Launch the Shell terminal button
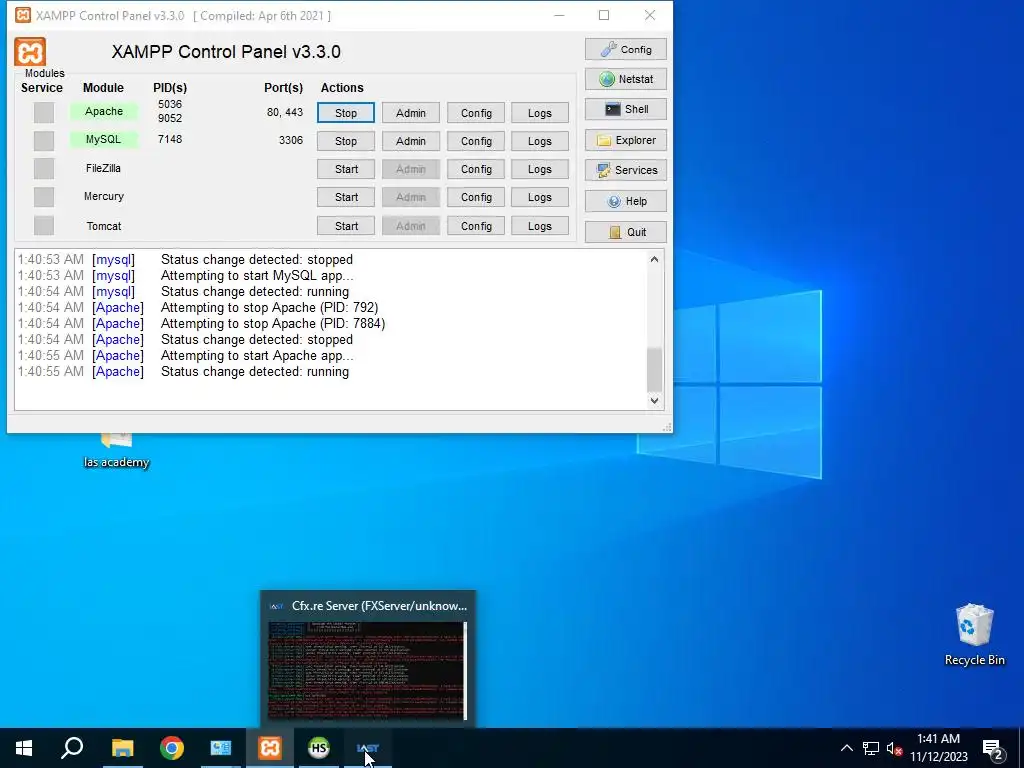This screenshot has height=768, width=1024. pos(626,109)
